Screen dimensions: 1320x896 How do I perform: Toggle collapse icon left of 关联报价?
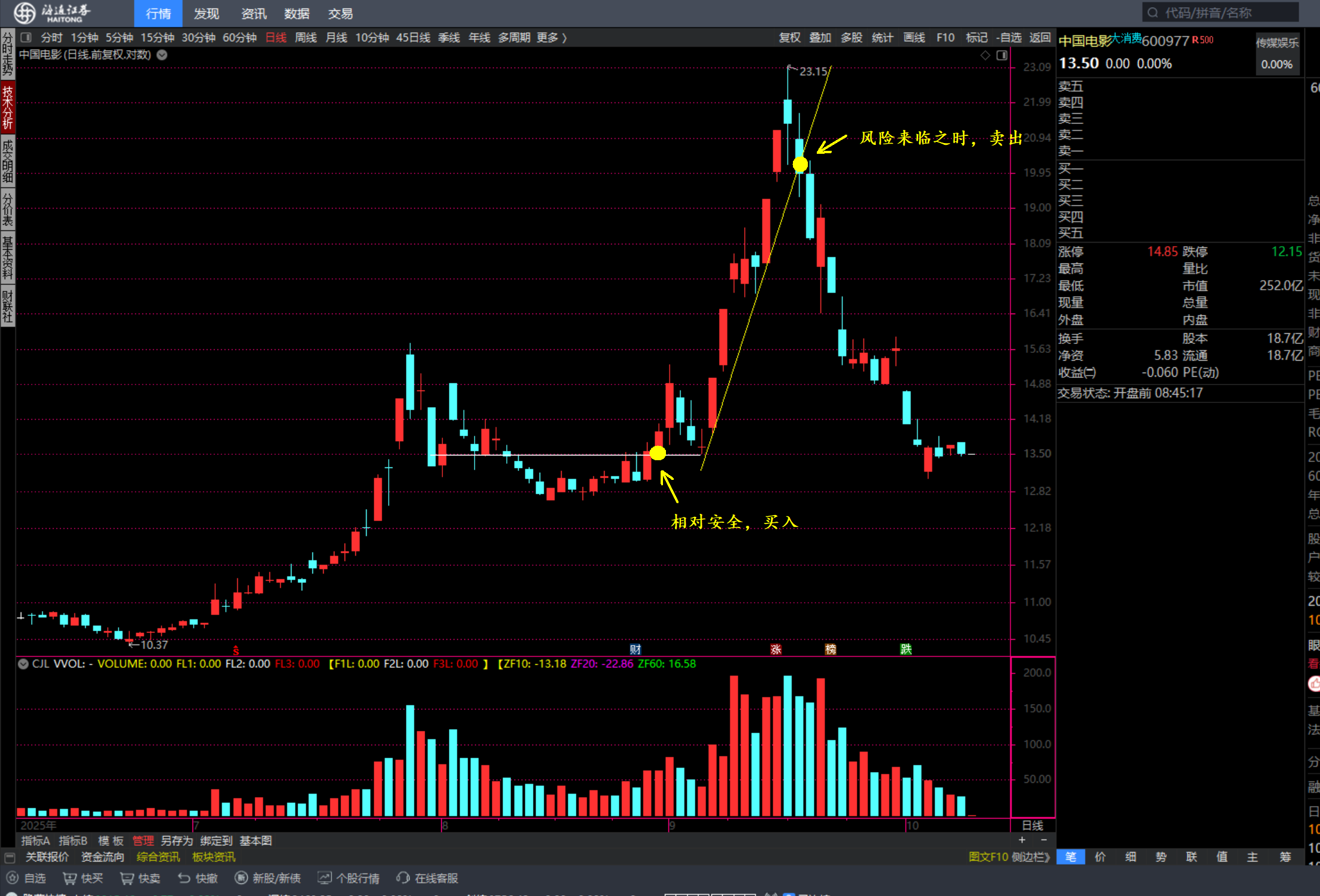click(10, 857)
